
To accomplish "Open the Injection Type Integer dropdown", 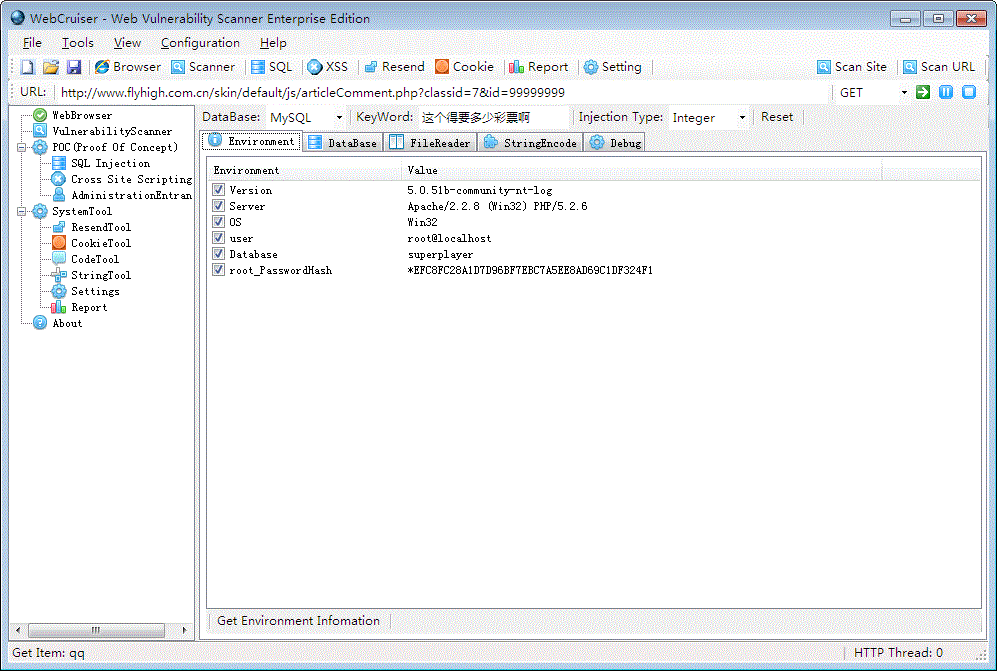I will [741, 117].
